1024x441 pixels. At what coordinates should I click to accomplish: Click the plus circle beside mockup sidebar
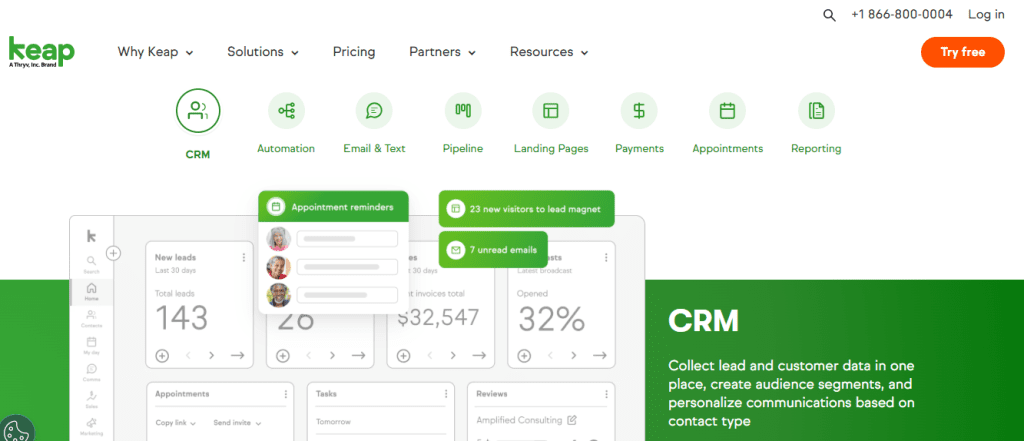pyautogui.click(x=114, y=253)
